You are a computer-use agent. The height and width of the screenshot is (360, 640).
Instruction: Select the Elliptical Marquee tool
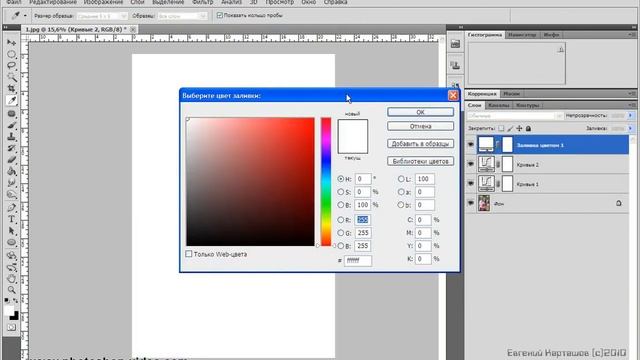tap(11, 54)
